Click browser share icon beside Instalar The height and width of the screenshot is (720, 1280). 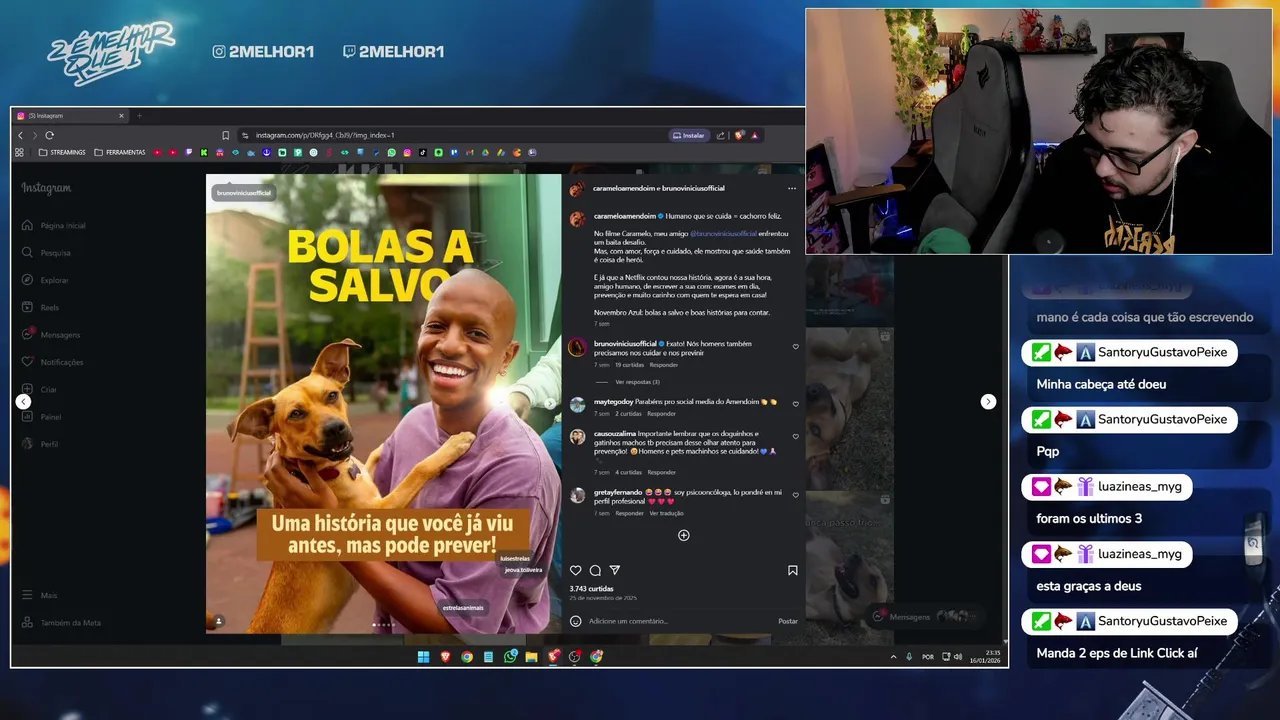click(x=720, y=135)
